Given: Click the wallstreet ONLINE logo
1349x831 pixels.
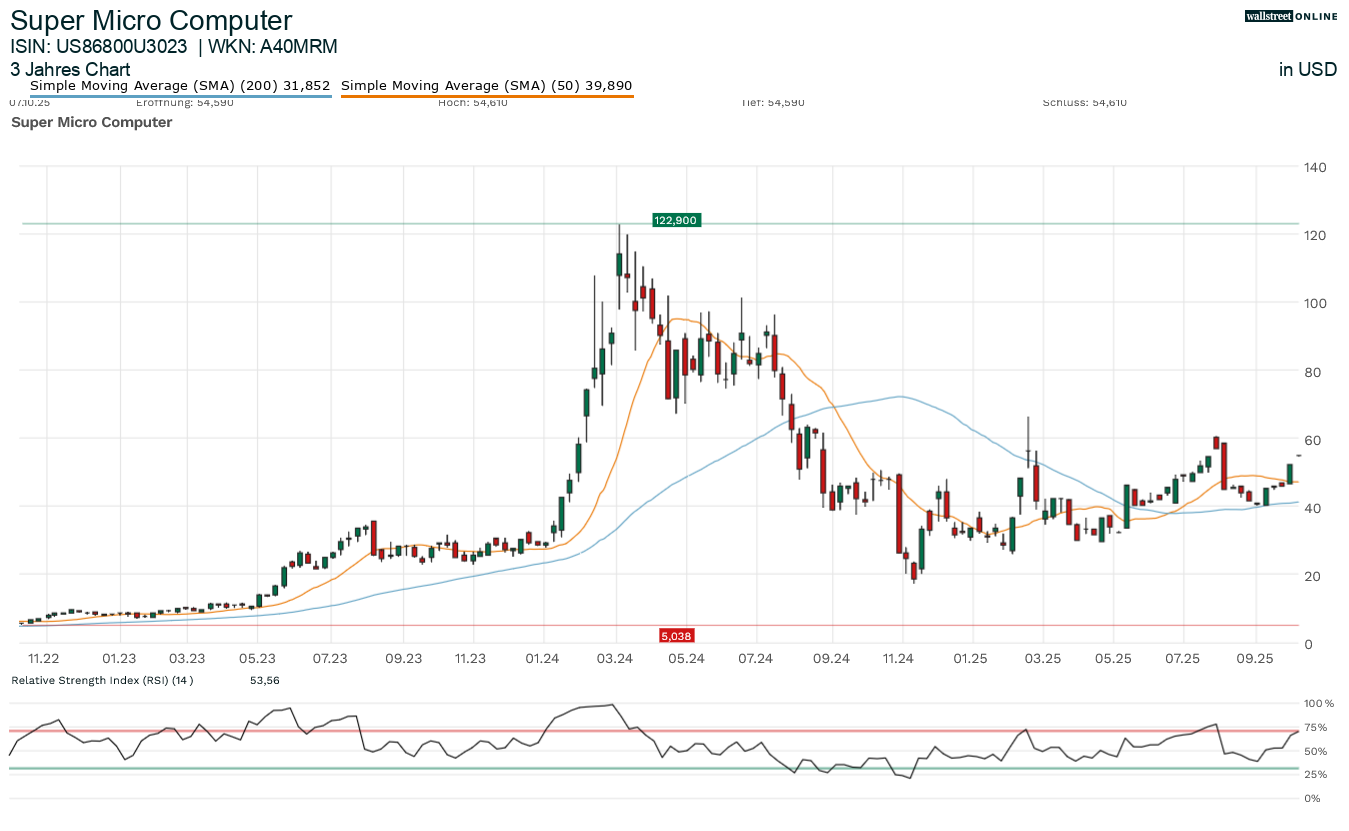Looking at the screenshot, I should click(x=1290, y=16).
